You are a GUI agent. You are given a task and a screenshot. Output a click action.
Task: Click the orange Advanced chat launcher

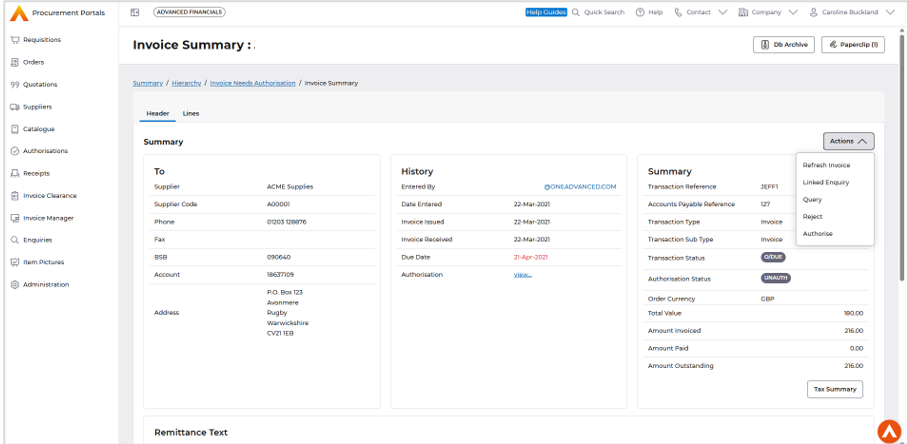point(890,431)
